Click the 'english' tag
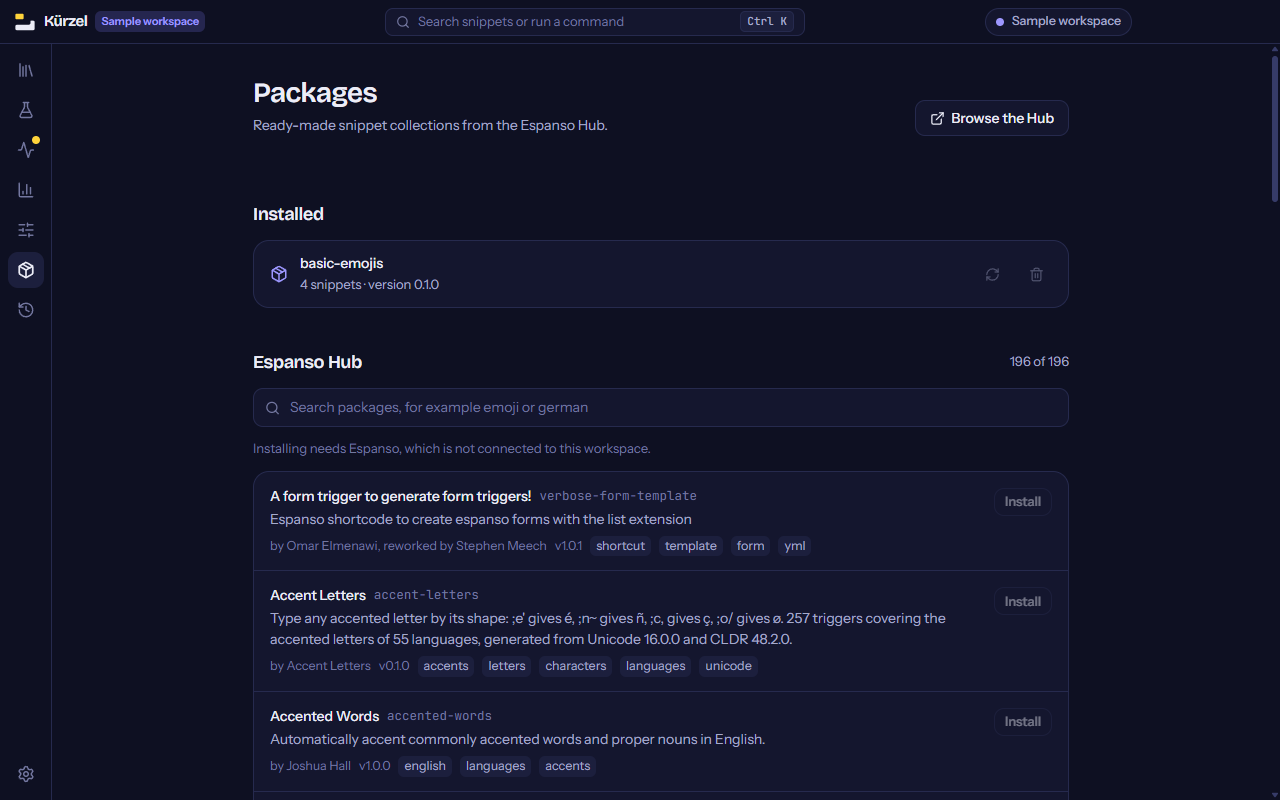Image resolution: width=1280 pixels, height=800 pixels. point(425,766)
